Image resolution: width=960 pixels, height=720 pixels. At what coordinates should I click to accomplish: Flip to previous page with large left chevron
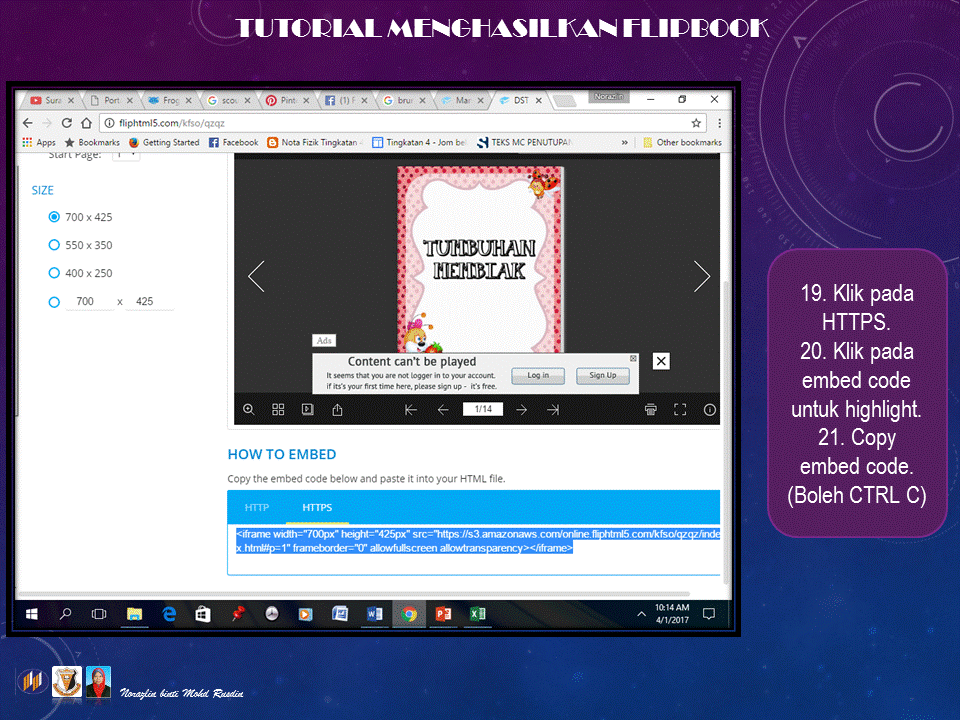257,276
